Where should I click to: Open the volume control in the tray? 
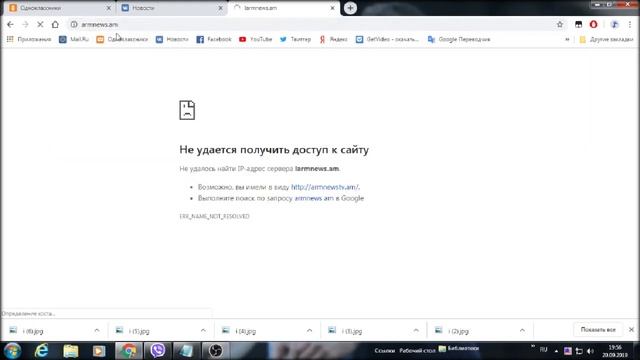pyautogui.click(x=590, y=351)
